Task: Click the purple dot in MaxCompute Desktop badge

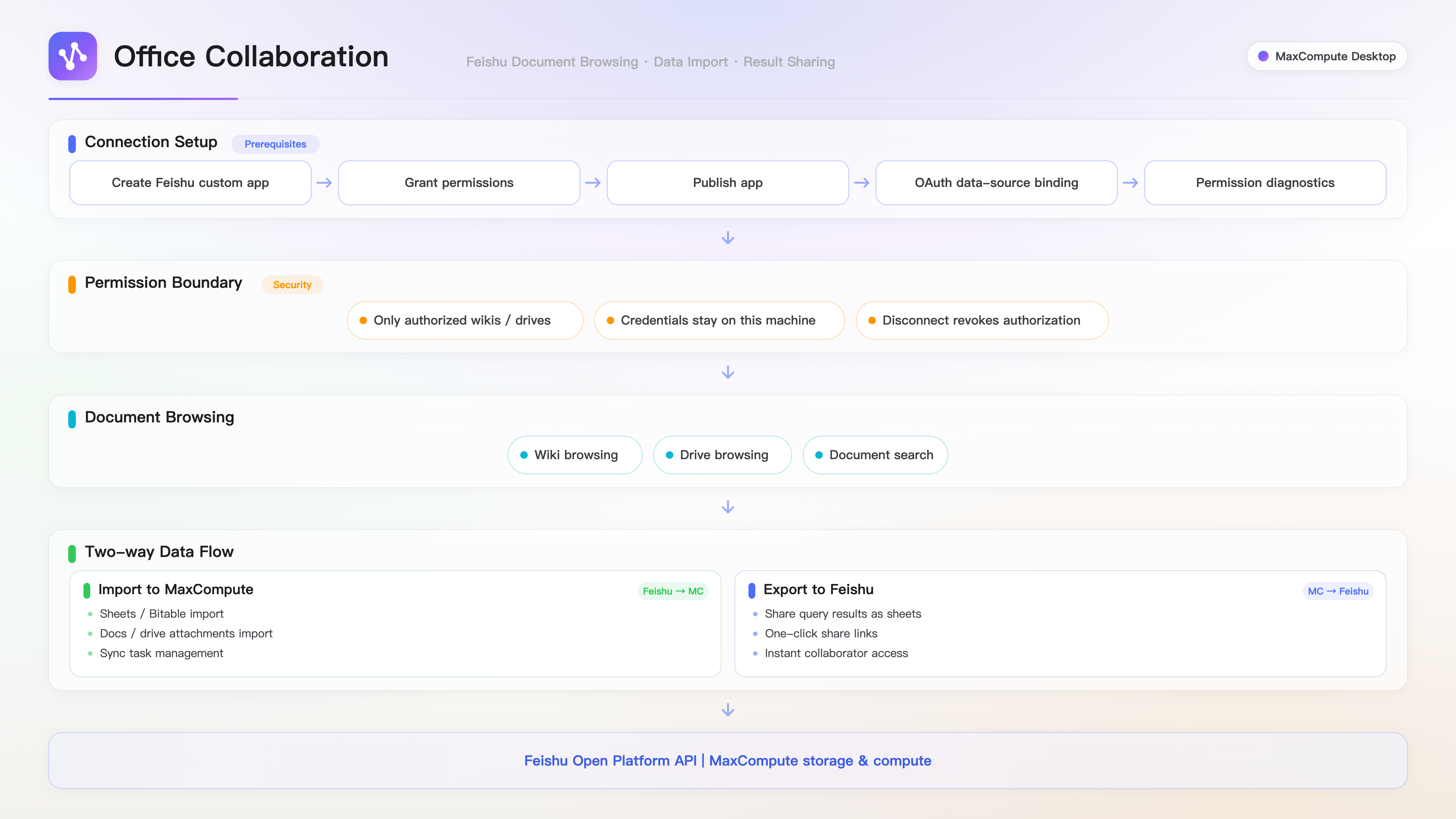Action: click(x=1263, y=56)
